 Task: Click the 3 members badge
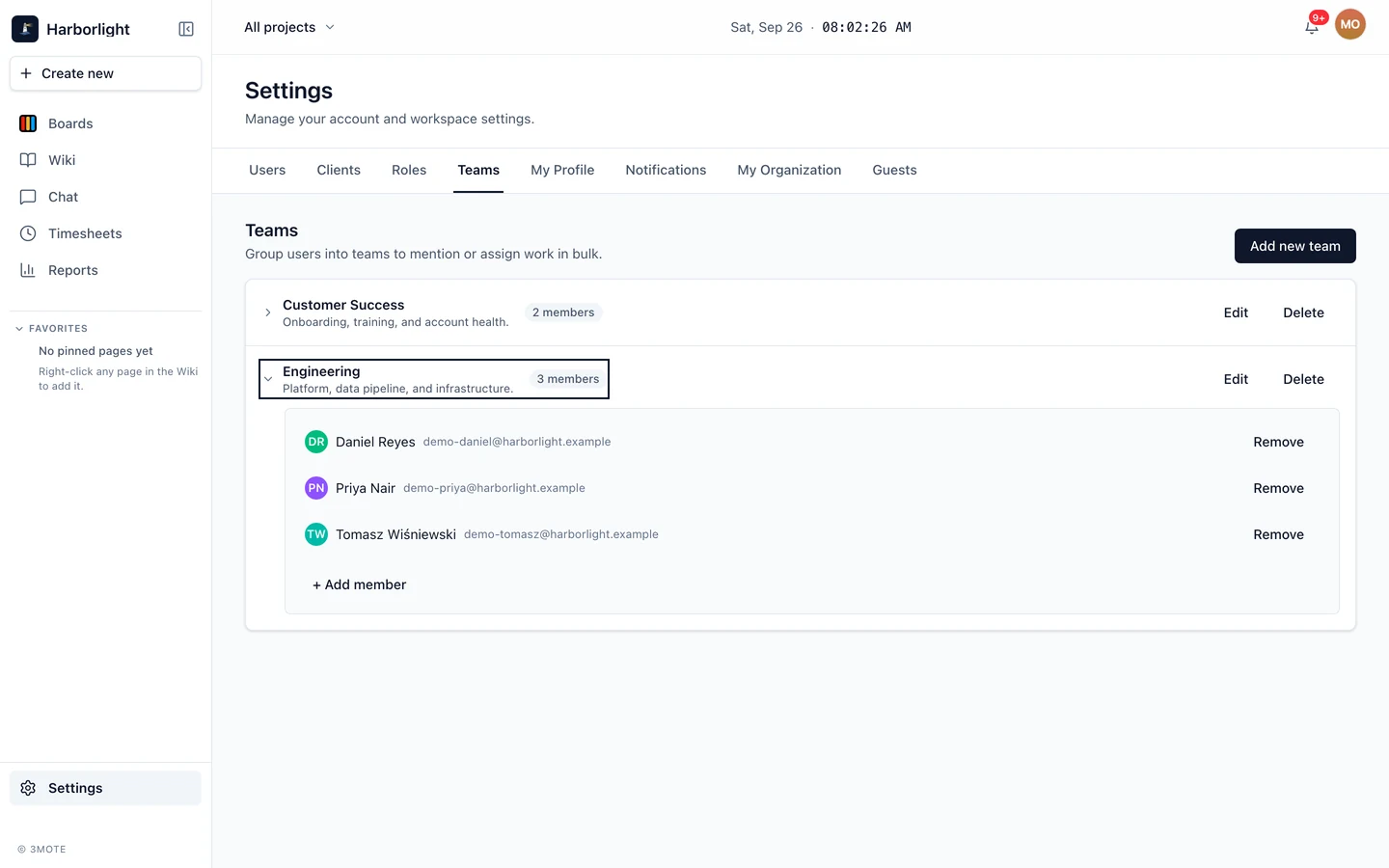tap(568, 379)
